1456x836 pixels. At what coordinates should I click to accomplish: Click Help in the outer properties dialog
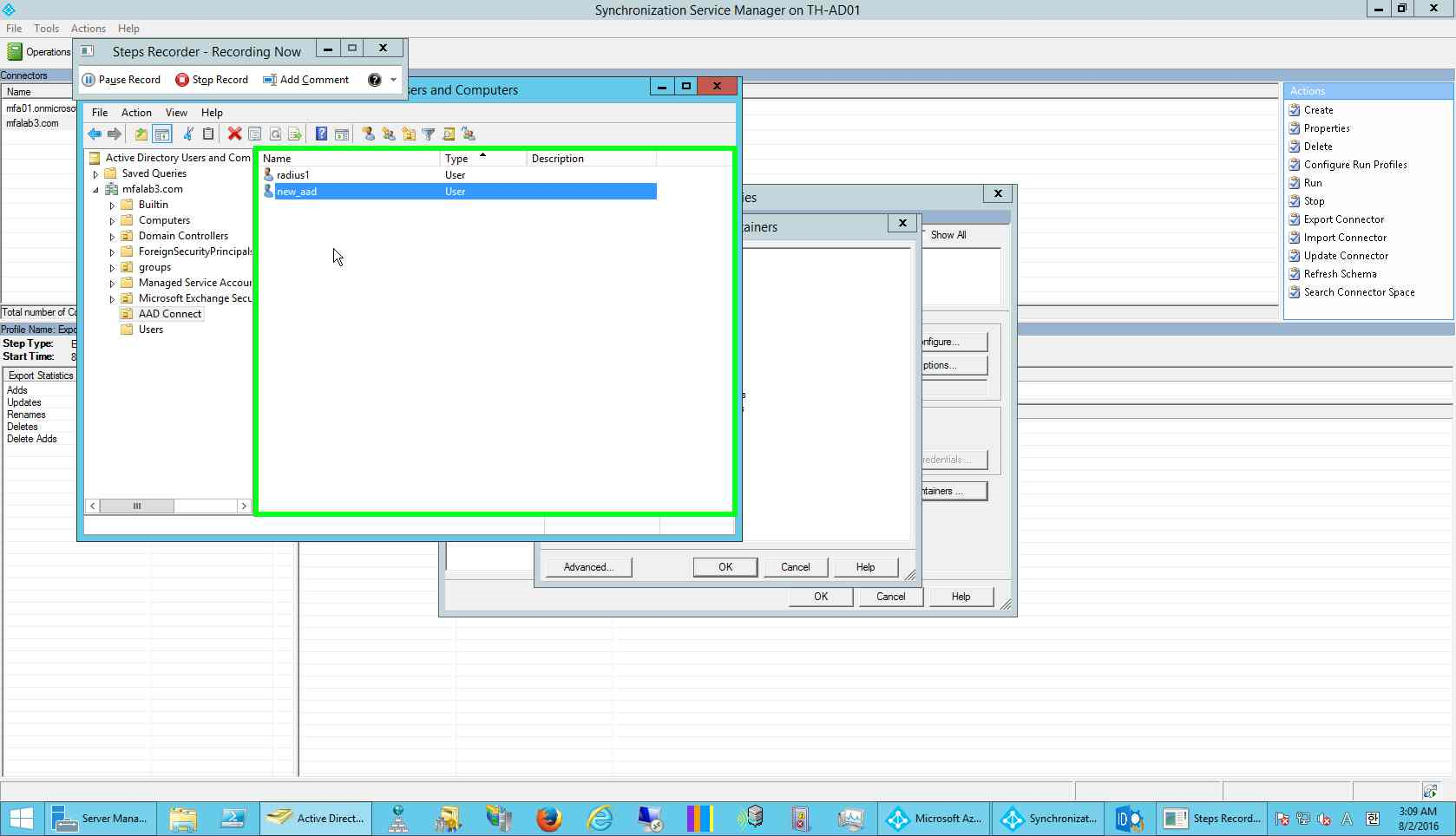point(961,597)
